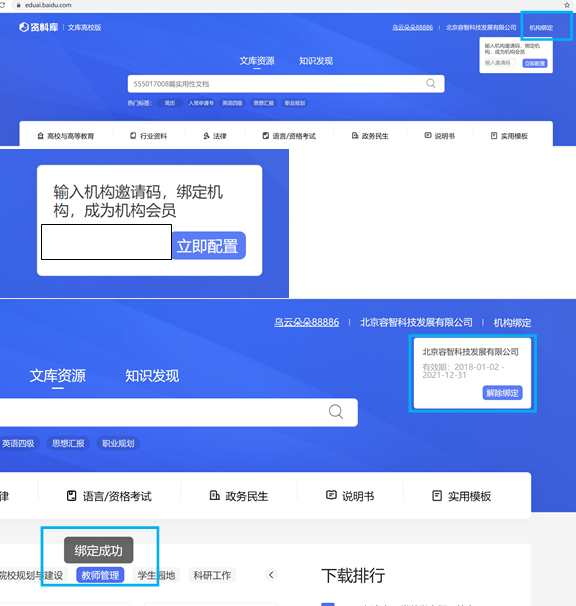The width and height of the screenshot is (576, 606).
Task: Select the 学生园地 tab
Action: coord(156,575)
